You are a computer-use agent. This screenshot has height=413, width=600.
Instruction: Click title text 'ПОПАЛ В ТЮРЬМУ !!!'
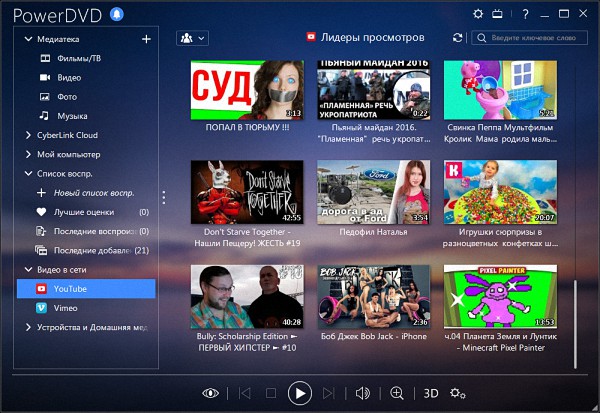point(247,127)
